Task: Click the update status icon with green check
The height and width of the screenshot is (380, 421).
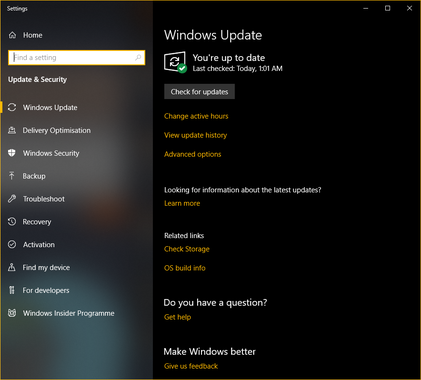Action: [175, 62]
